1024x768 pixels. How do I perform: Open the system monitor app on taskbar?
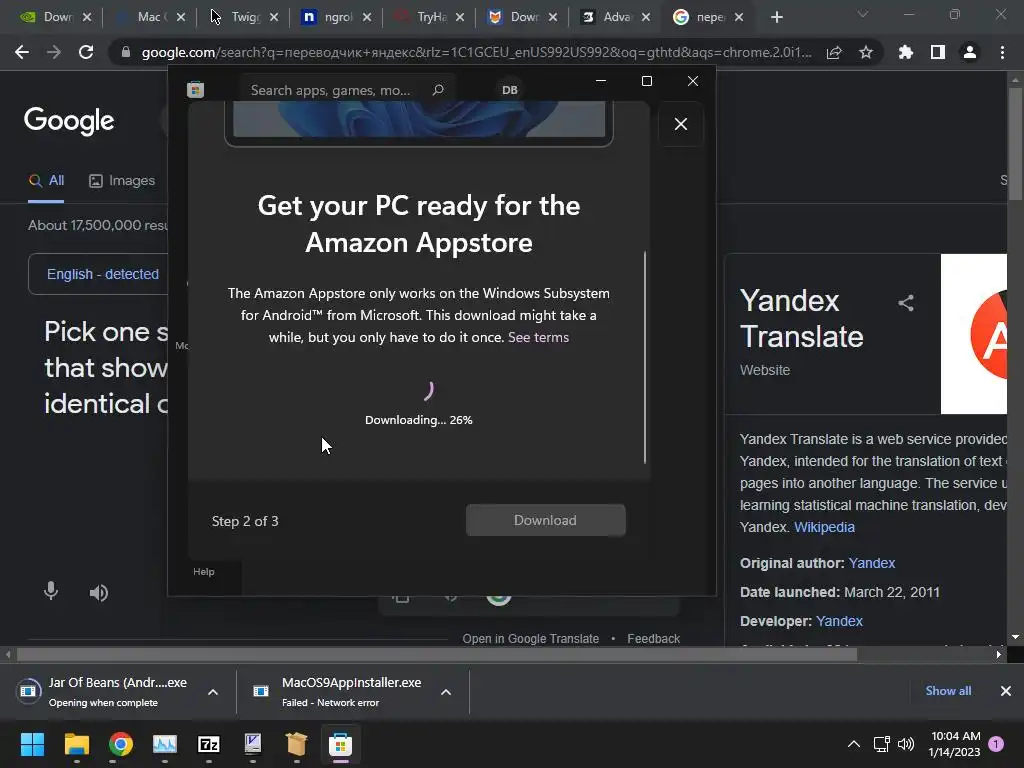(165, 744)
